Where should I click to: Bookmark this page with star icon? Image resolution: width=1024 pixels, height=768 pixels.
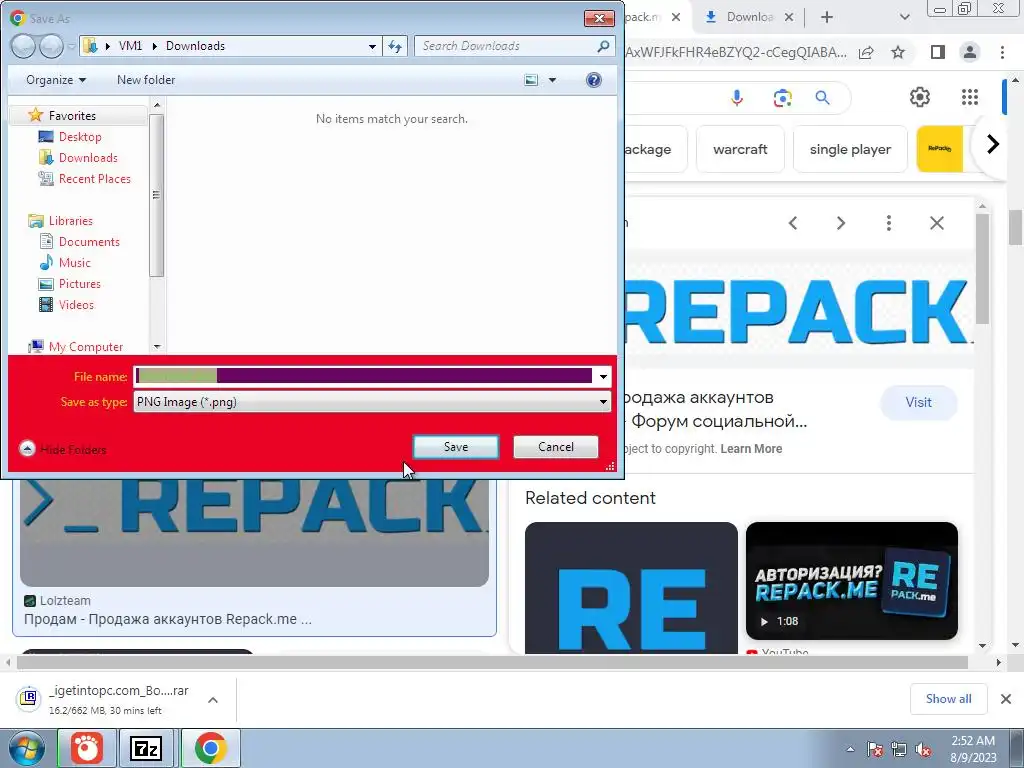click(898, 52)
